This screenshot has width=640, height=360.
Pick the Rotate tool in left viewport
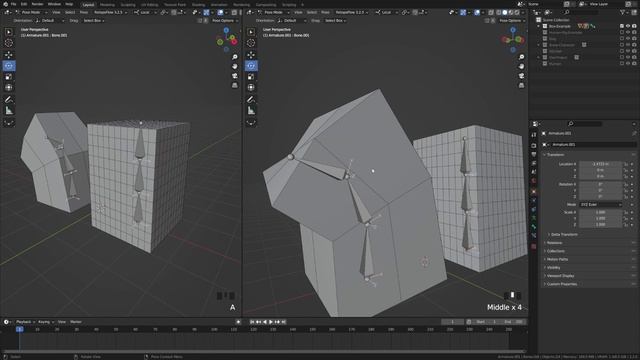9,66
